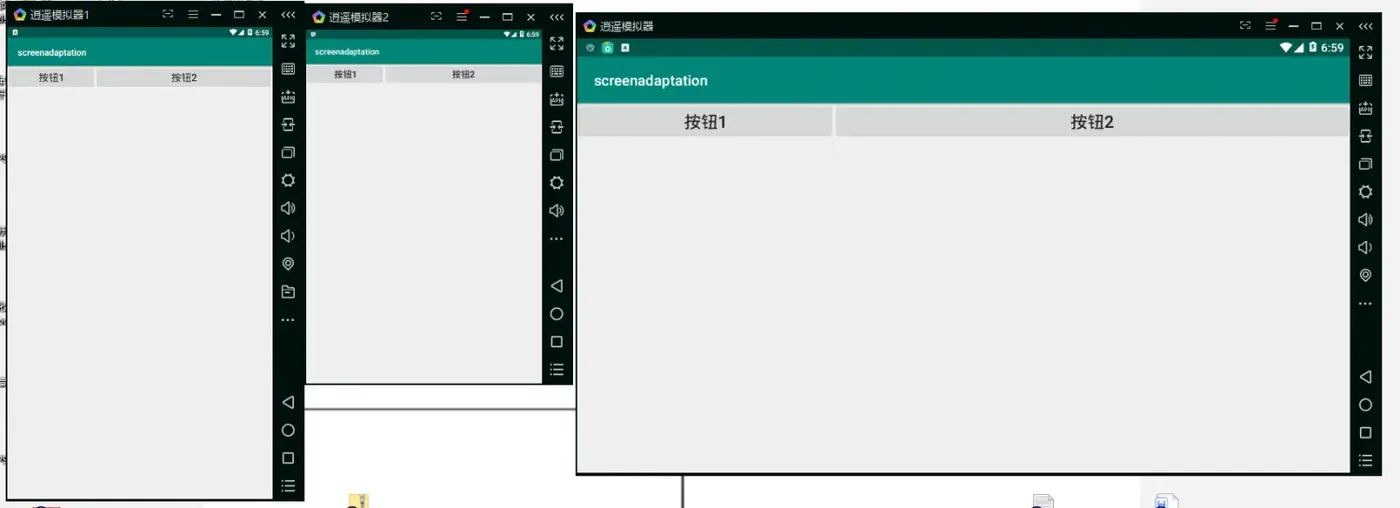The image size is (1400, 508).
Task: Rotate the screen in 逍遥模拟器1 sidebar
Action: point(288,125)
